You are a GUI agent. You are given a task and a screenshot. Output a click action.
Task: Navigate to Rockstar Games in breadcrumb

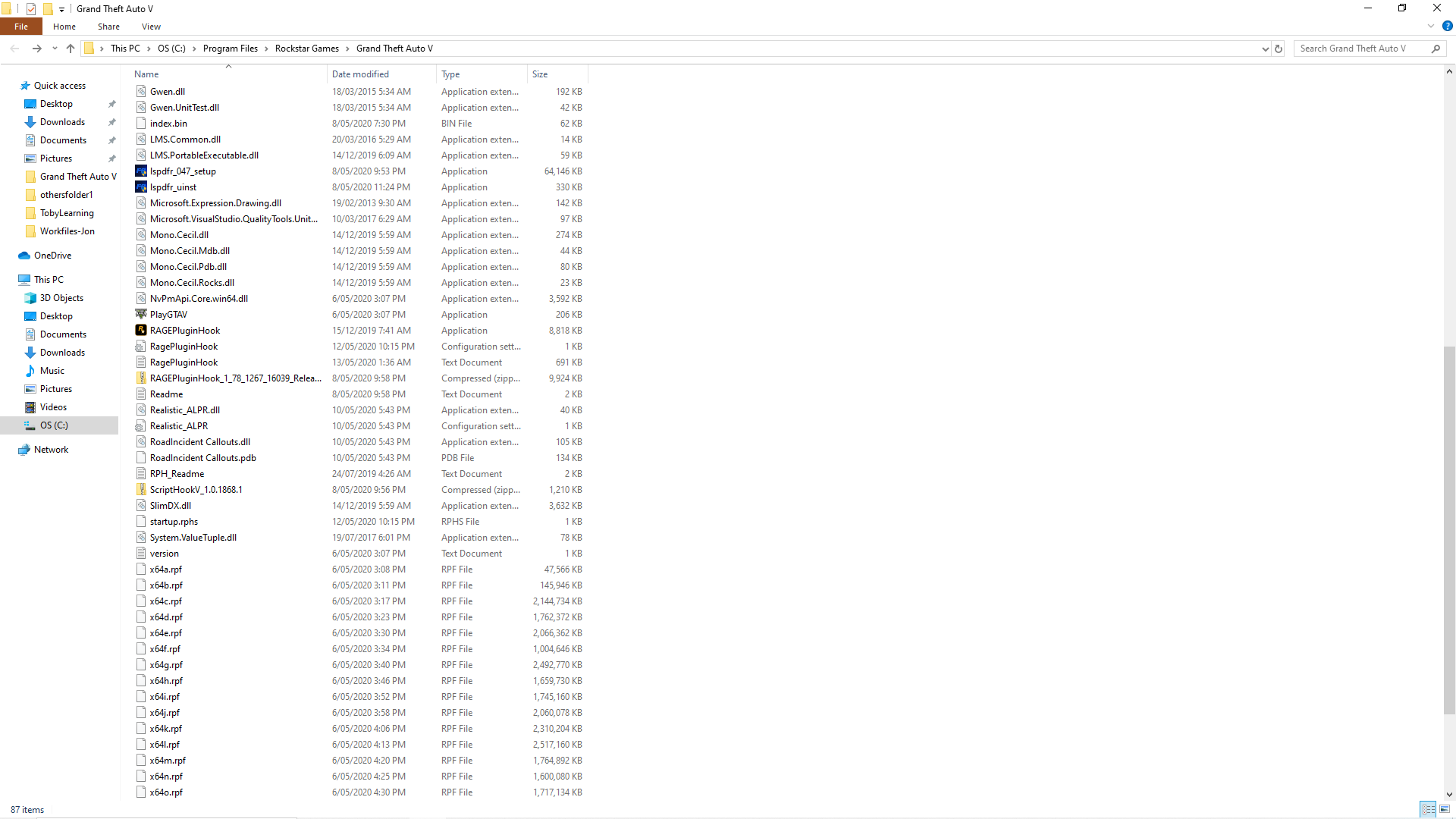coord(306,49)
